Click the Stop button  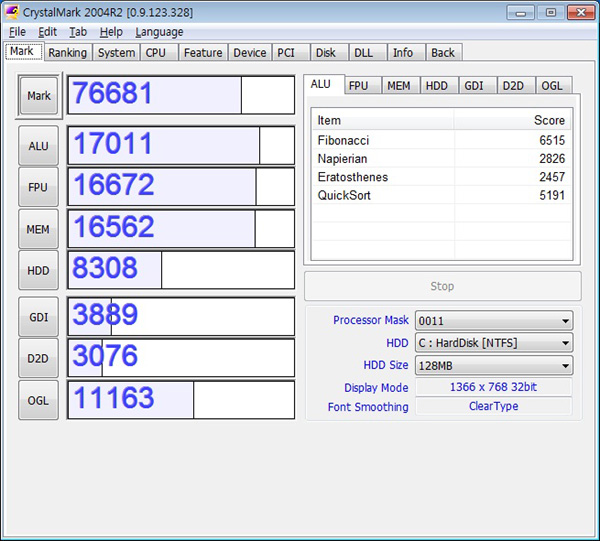tap(442, 286)
